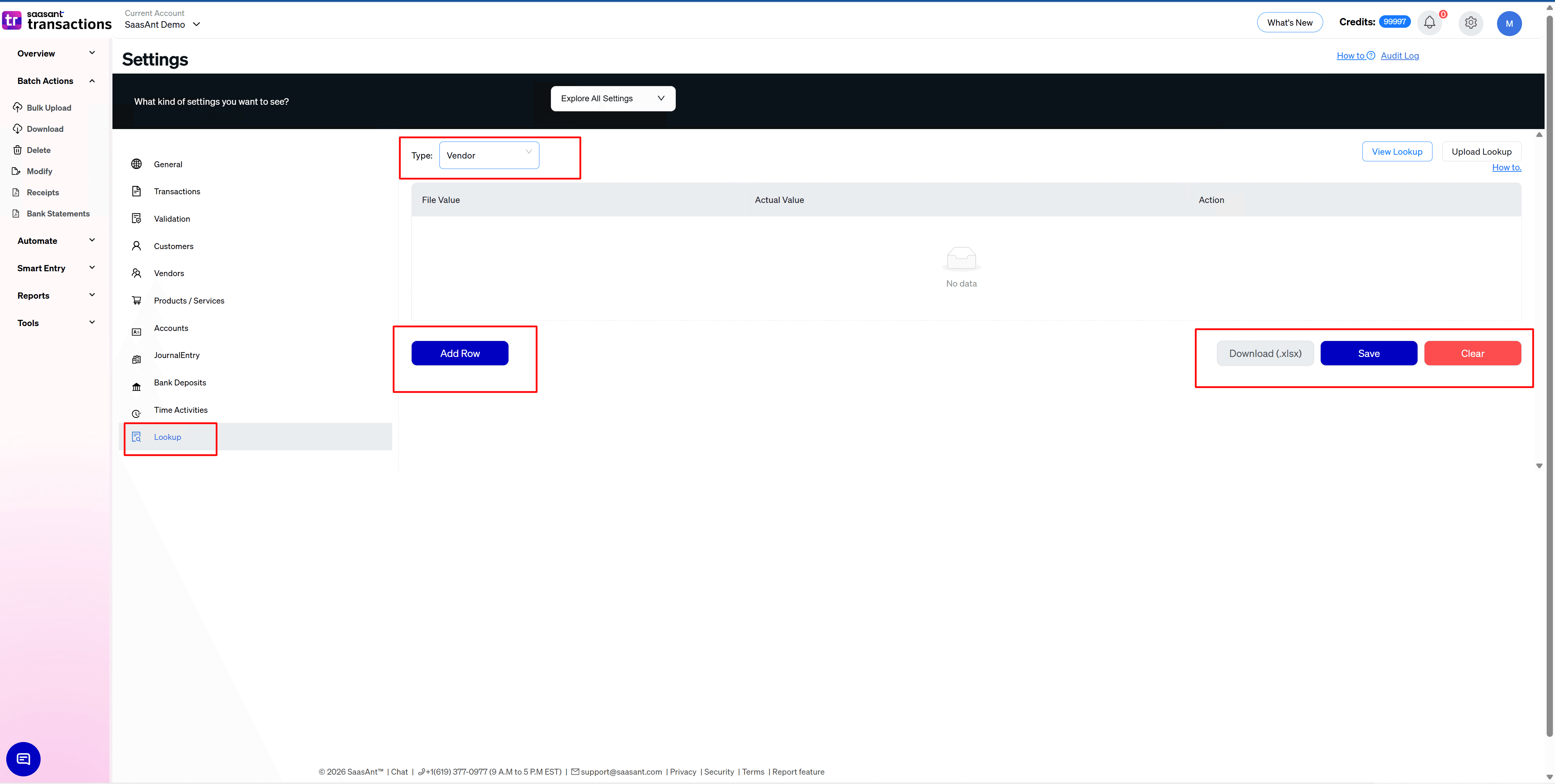Image resolution: width=1555 pixels, height=784 pixels.
Task: Select Bank Statements in the sidebar
Action: pyautogui.click(x=58, y=213)
